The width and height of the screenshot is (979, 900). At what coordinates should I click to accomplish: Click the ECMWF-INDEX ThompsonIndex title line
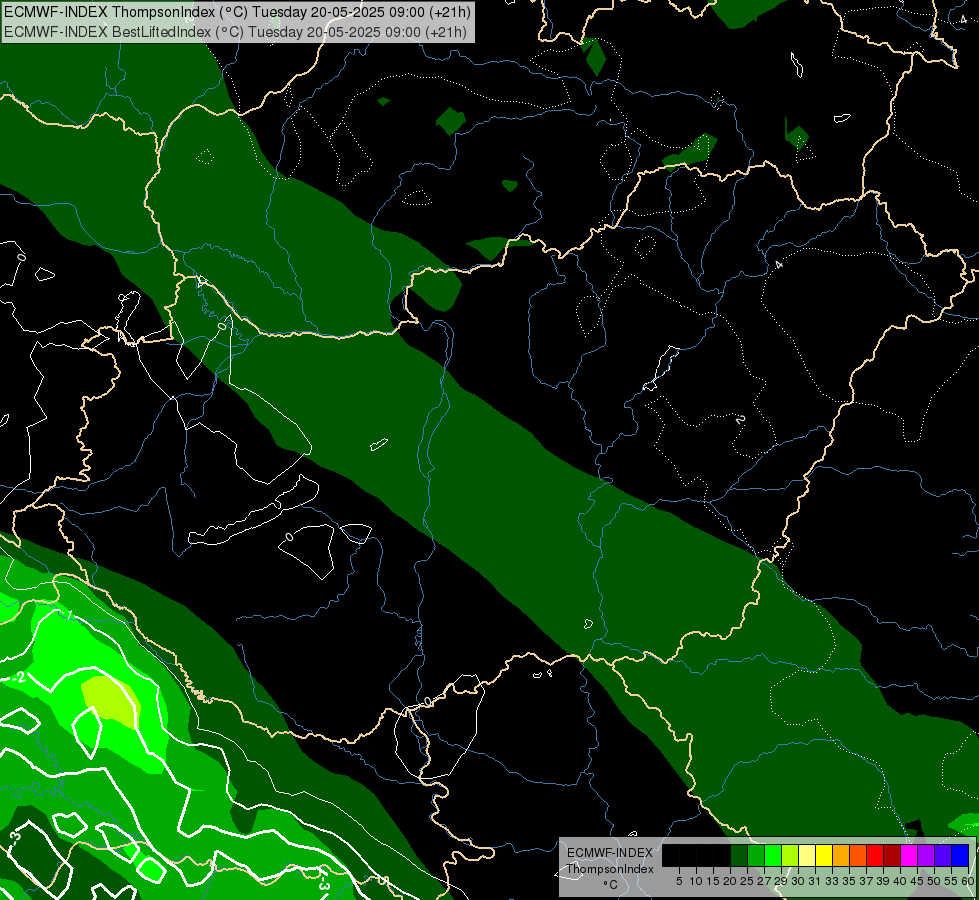pos(237,12)
